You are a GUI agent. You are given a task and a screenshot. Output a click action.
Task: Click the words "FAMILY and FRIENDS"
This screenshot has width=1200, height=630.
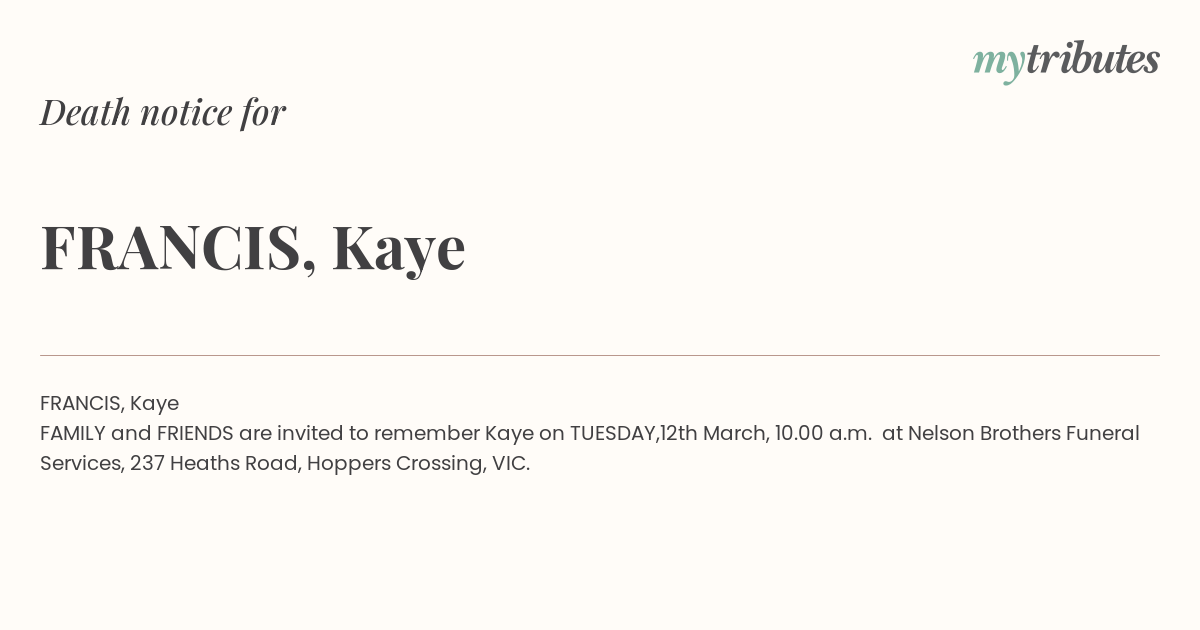tap(137, 433)
